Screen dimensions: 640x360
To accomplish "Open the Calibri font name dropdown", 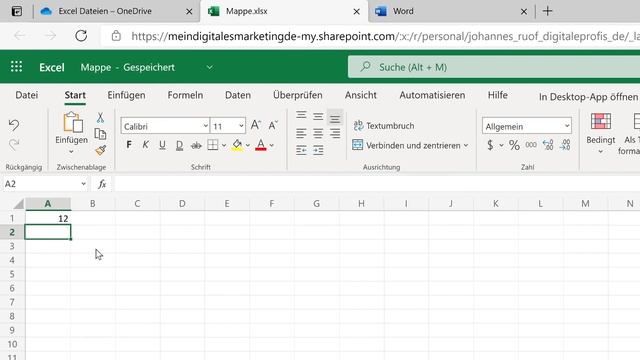I will tap(205, 126).
